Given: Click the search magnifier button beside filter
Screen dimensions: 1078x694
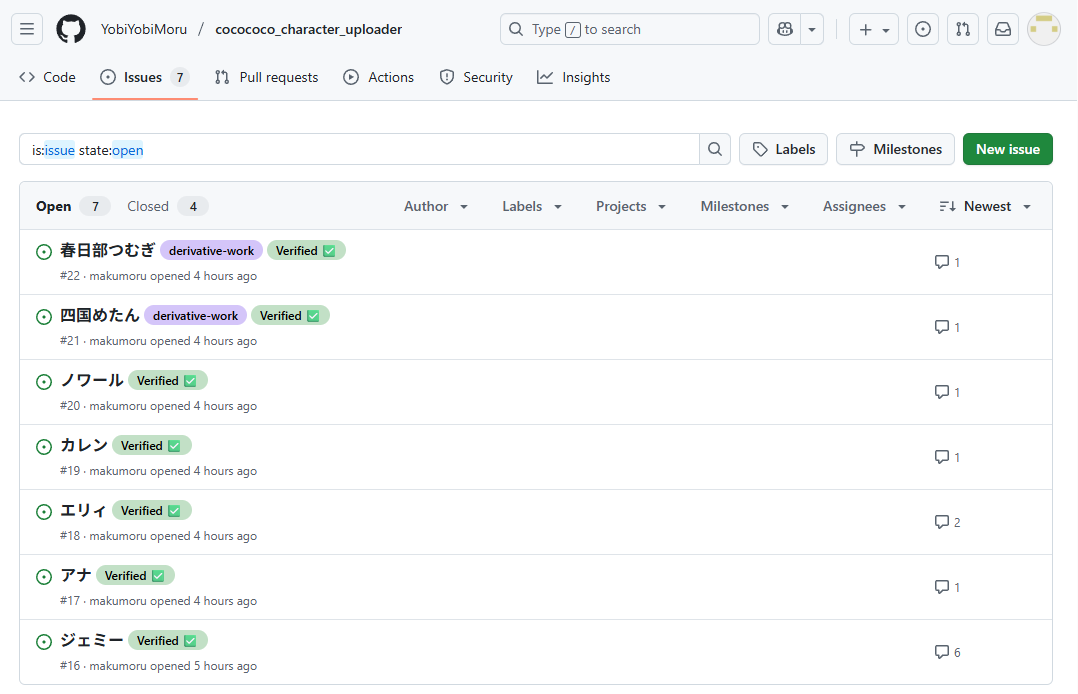Looking at the screenshot, I should pyautogui.click(x=715, y=149).
